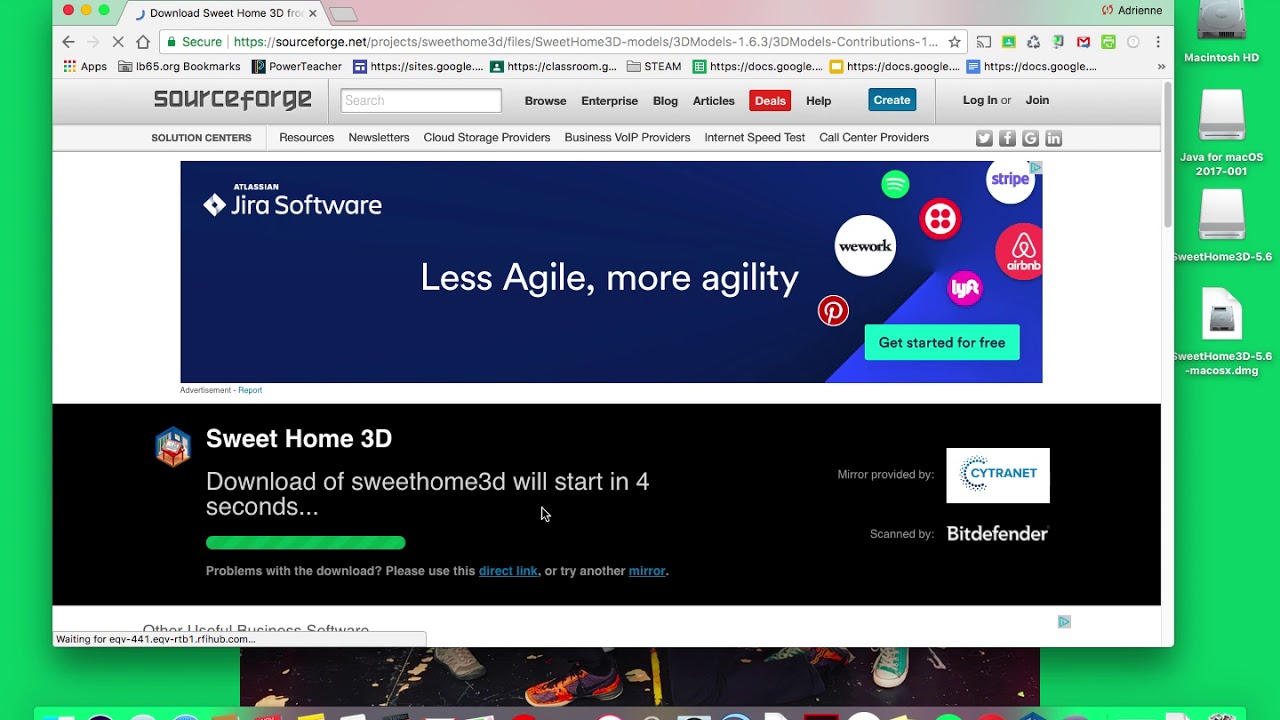This screenshot has height=720, width=1280.
Task: Click Get started for free on Jira ad
Action: point(941,343)
